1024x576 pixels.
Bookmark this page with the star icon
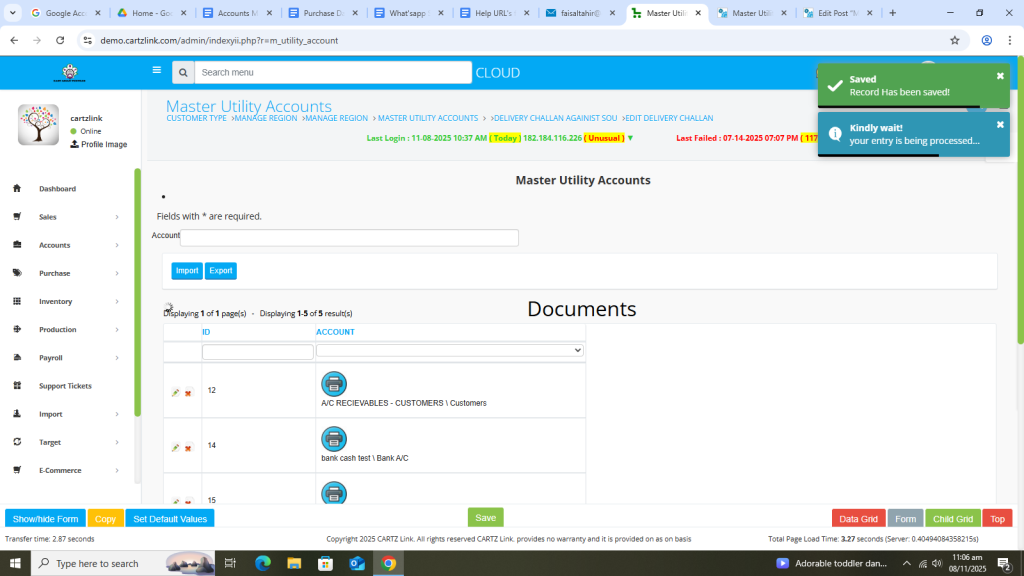(x=954, y=41)
